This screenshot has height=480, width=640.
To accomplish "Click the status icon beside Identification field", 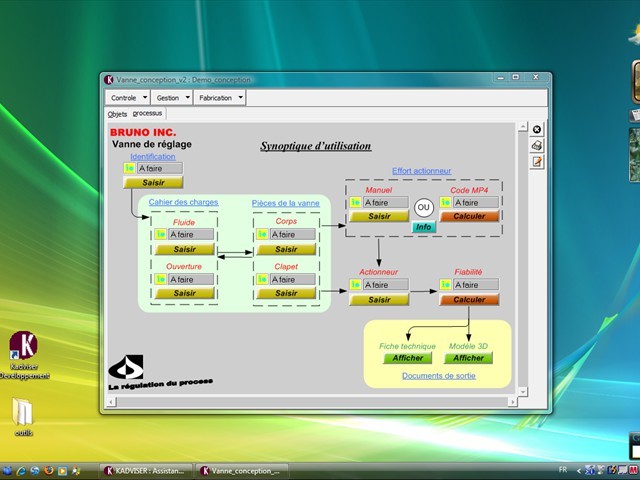I will tap(129, 168).
